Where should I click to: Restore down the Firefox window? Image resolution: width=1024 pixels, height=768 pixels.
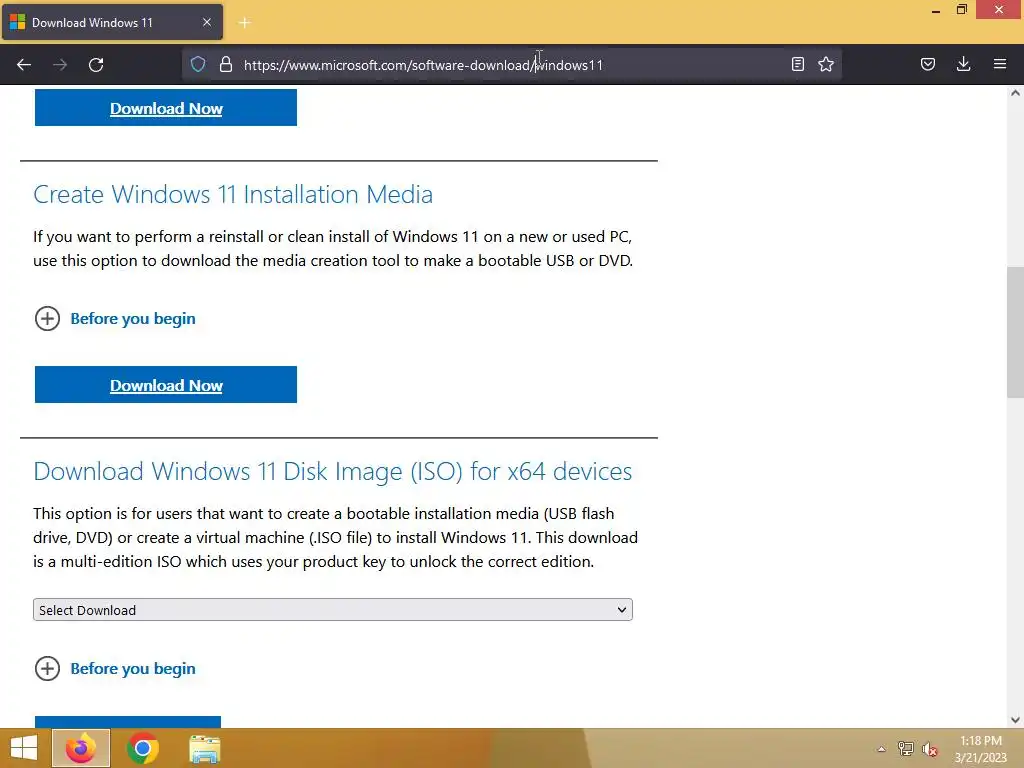(x=962, y=10)
